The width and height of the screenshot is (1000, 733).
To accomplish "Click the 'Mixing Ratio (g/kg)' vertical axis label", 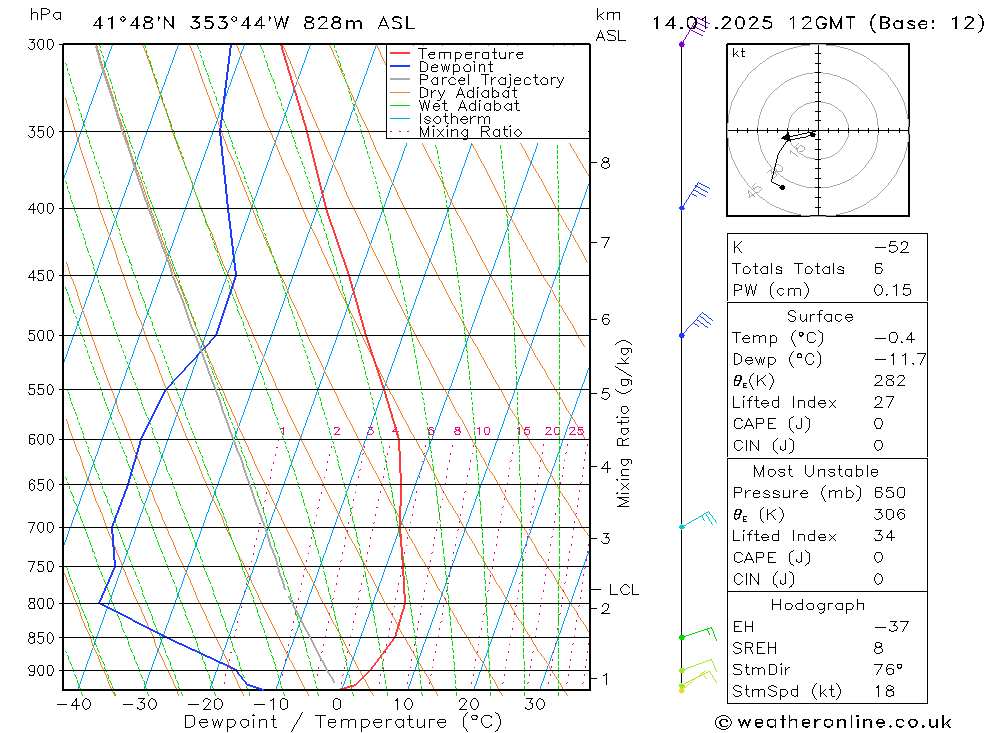I will [624, 424].
